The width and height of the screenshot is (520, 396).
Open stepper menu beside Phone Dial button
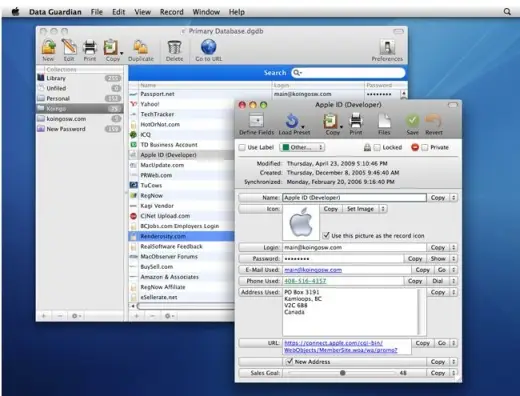click(x=453, y=281)
